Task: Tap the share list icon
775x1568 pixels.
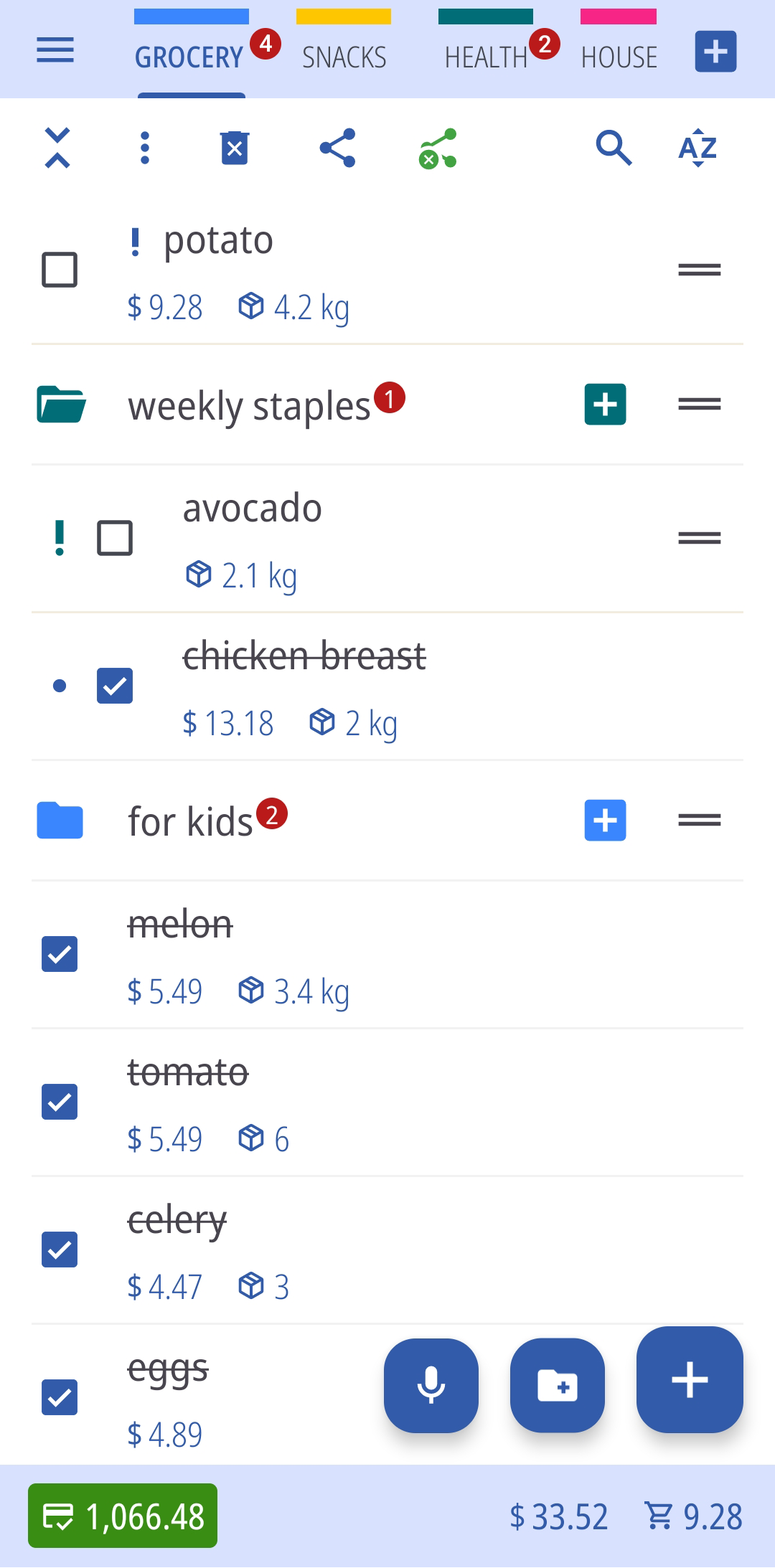Action: tap(337, 148)
